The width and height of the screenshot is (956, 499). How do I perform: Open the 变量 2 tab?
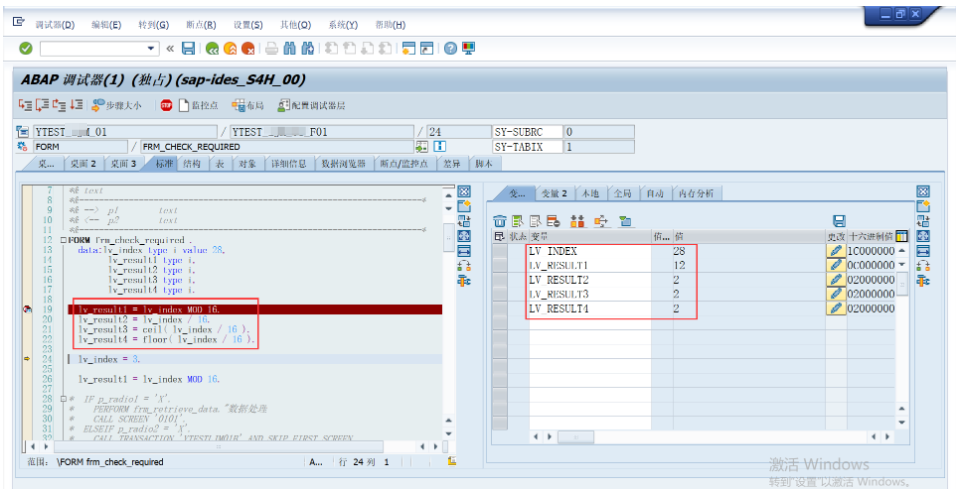pos(554,193)
